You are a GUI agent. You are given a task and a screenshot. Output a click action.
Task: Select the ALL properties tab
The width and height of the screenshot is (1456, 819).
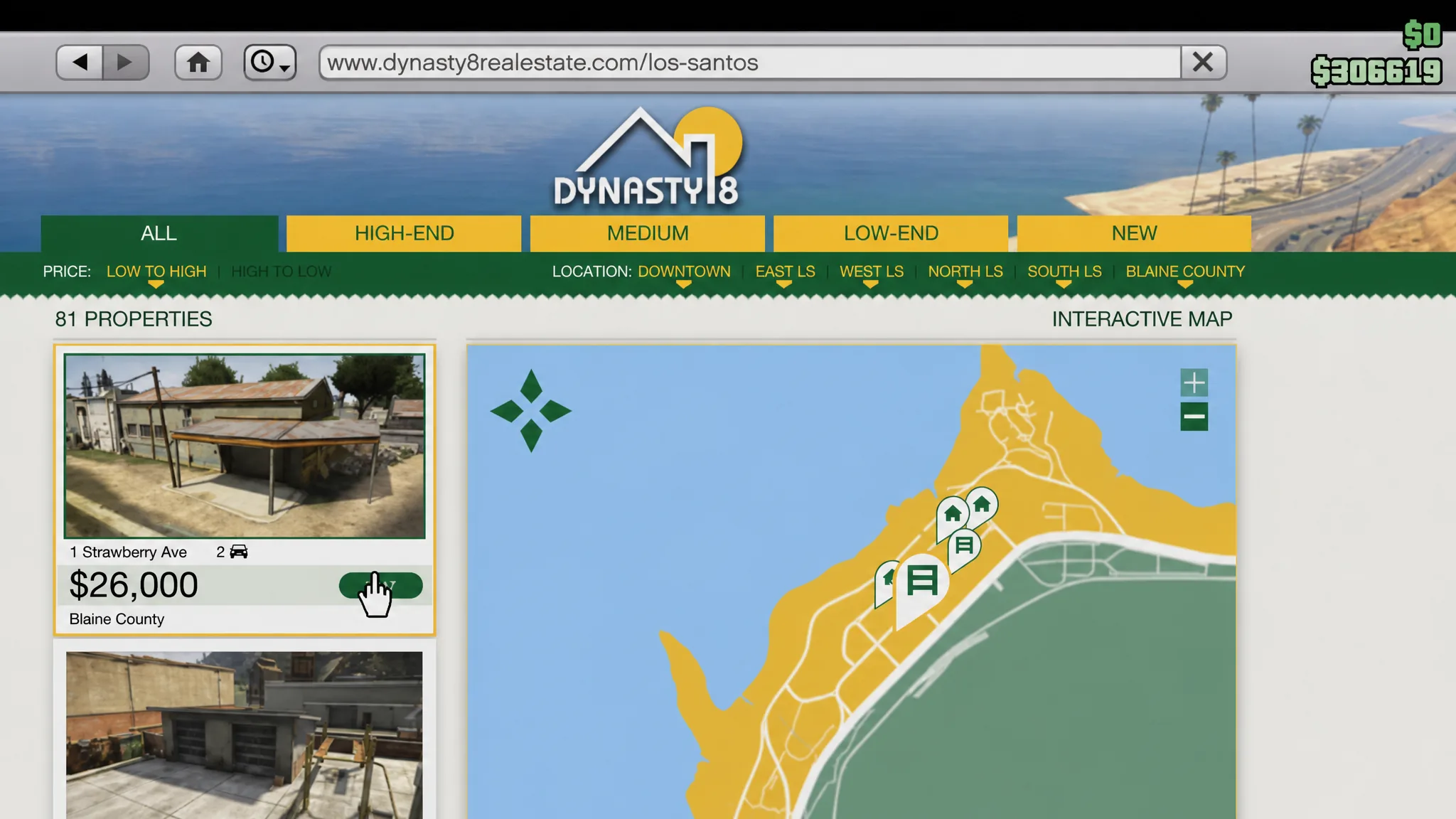(159, 233)
